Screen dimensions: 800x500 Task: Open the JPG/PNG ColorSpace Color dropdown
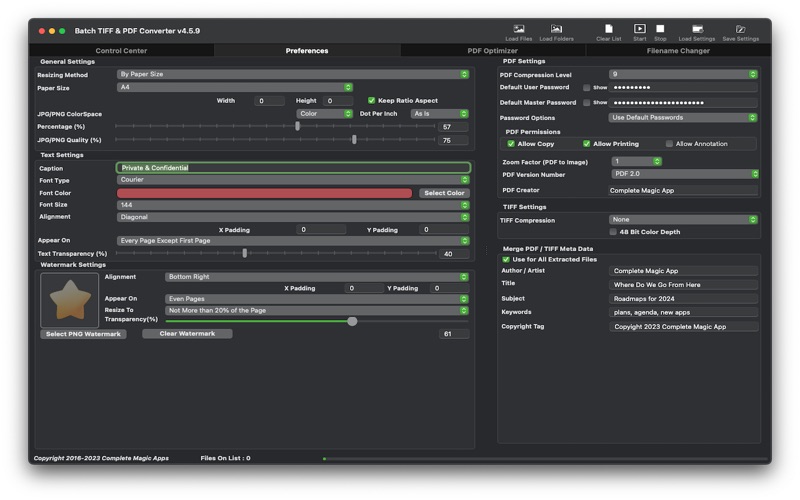(324, 114)
